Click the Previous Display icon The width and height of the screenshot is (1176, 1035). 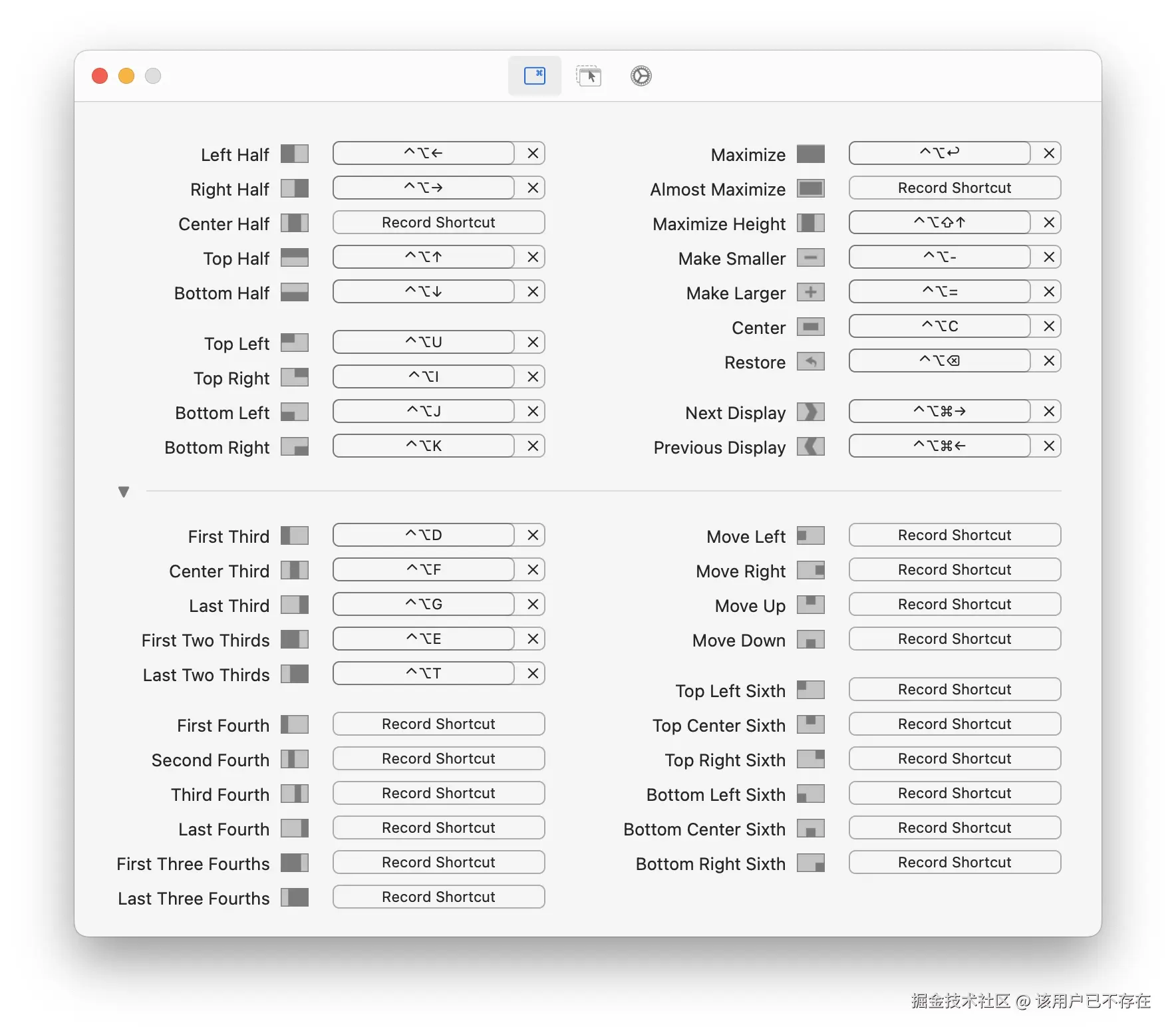click(811, 446)
